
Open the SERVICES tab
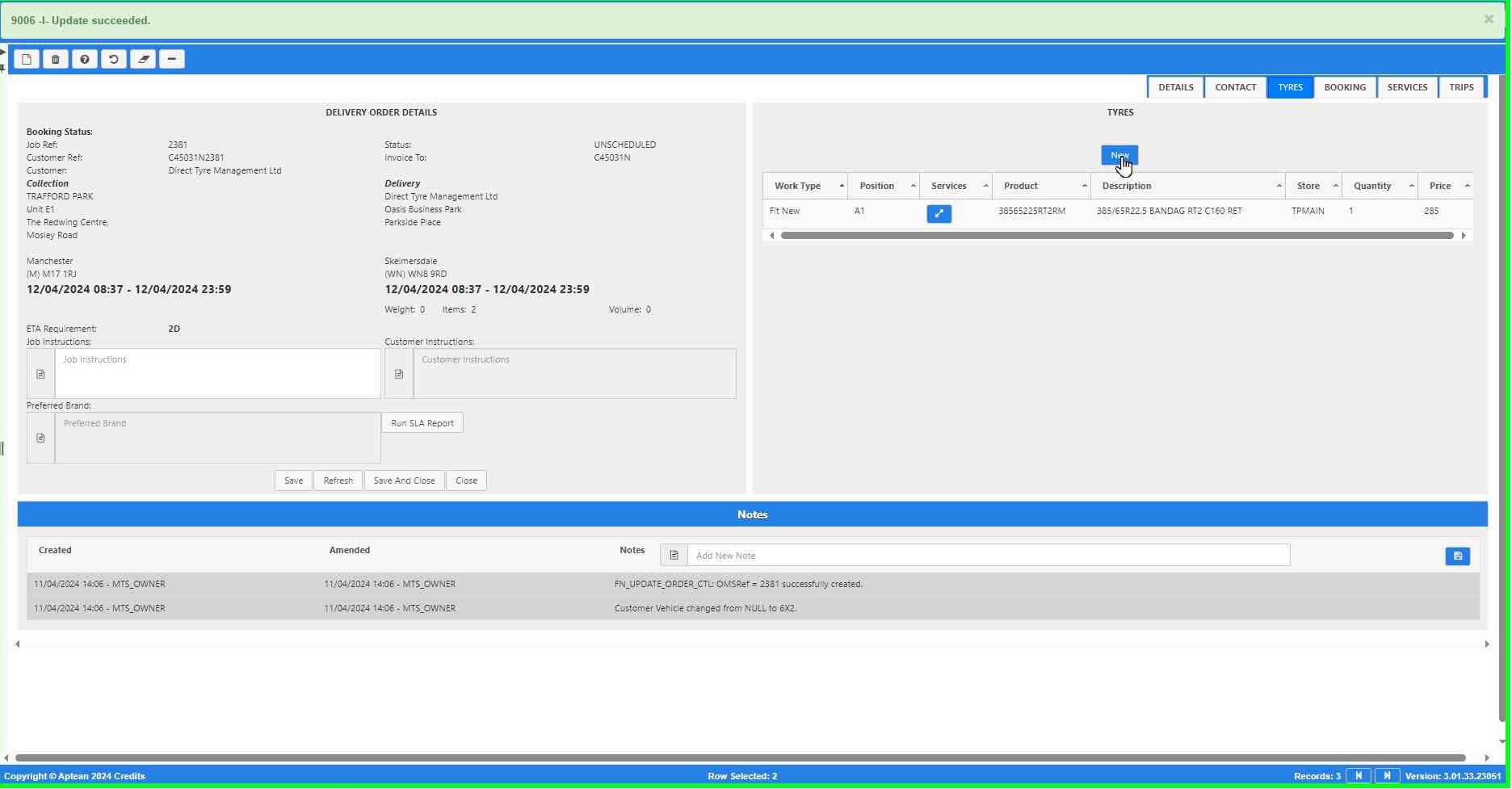(x=1407, y=87)
